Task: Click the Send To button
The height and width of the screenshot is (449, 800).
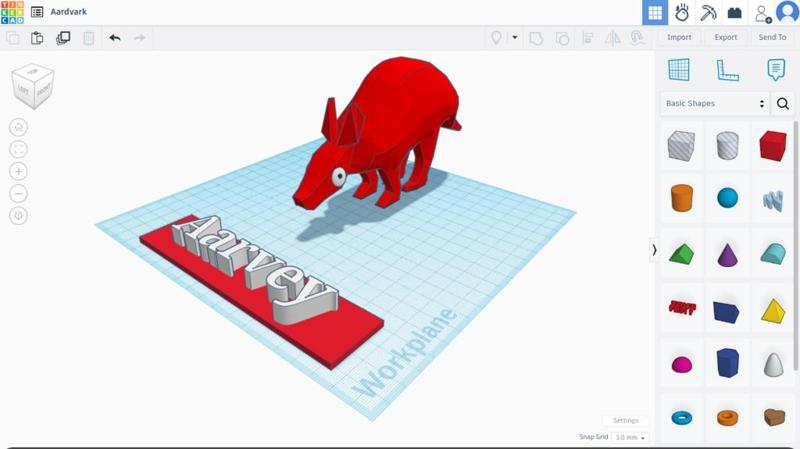Action: click(x=772, y=37)
